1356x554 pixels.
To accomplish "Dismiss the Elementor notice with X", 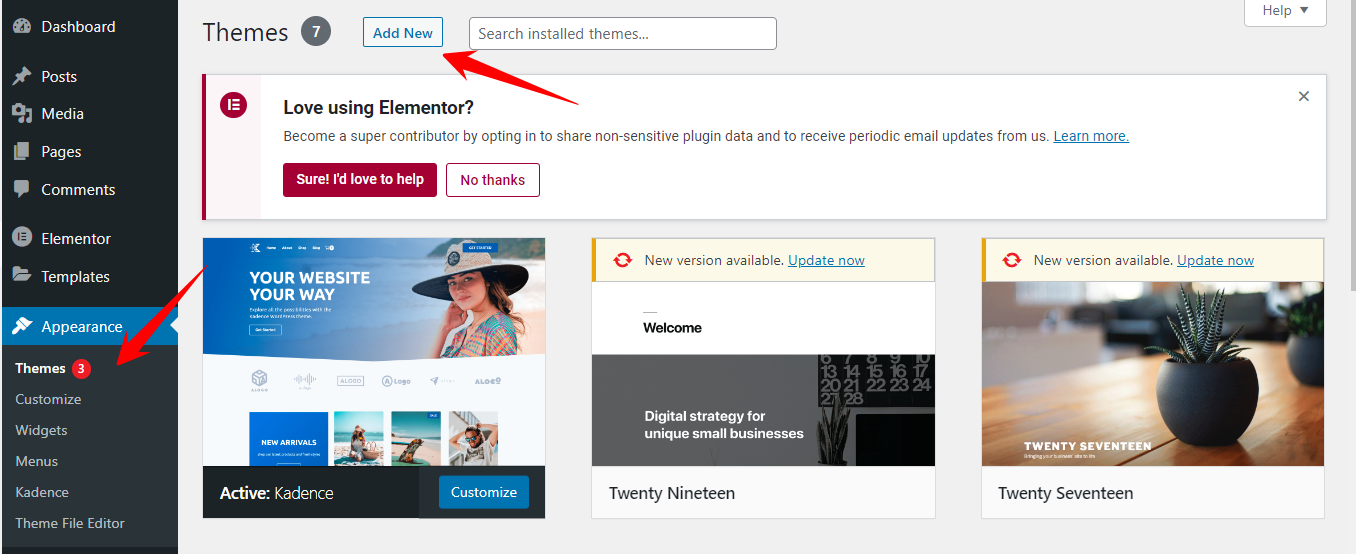I will [x=1303, y=97].
